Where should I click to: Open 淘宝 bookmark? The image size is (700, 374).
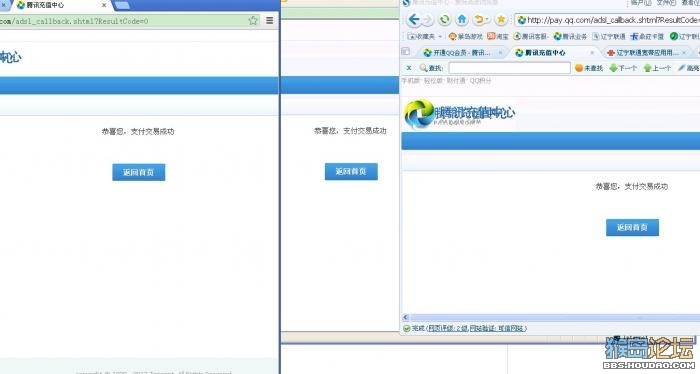(x=498, y=36)
